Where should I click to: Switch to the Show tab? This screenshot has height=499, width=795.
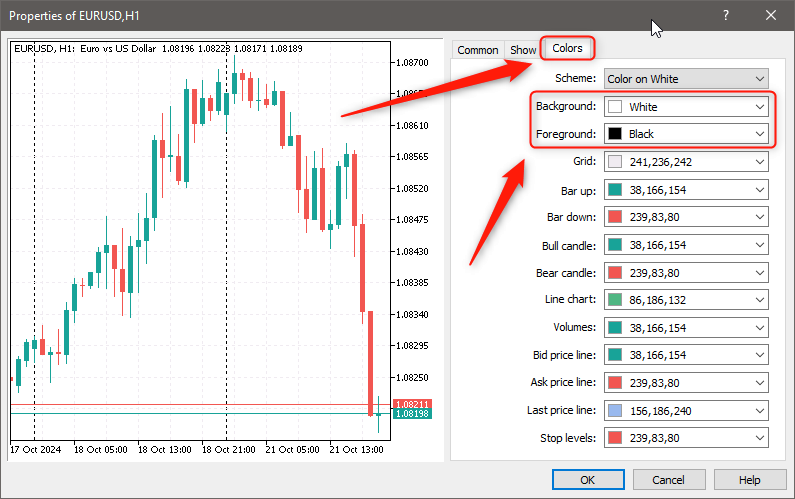[x=523, y=50]
